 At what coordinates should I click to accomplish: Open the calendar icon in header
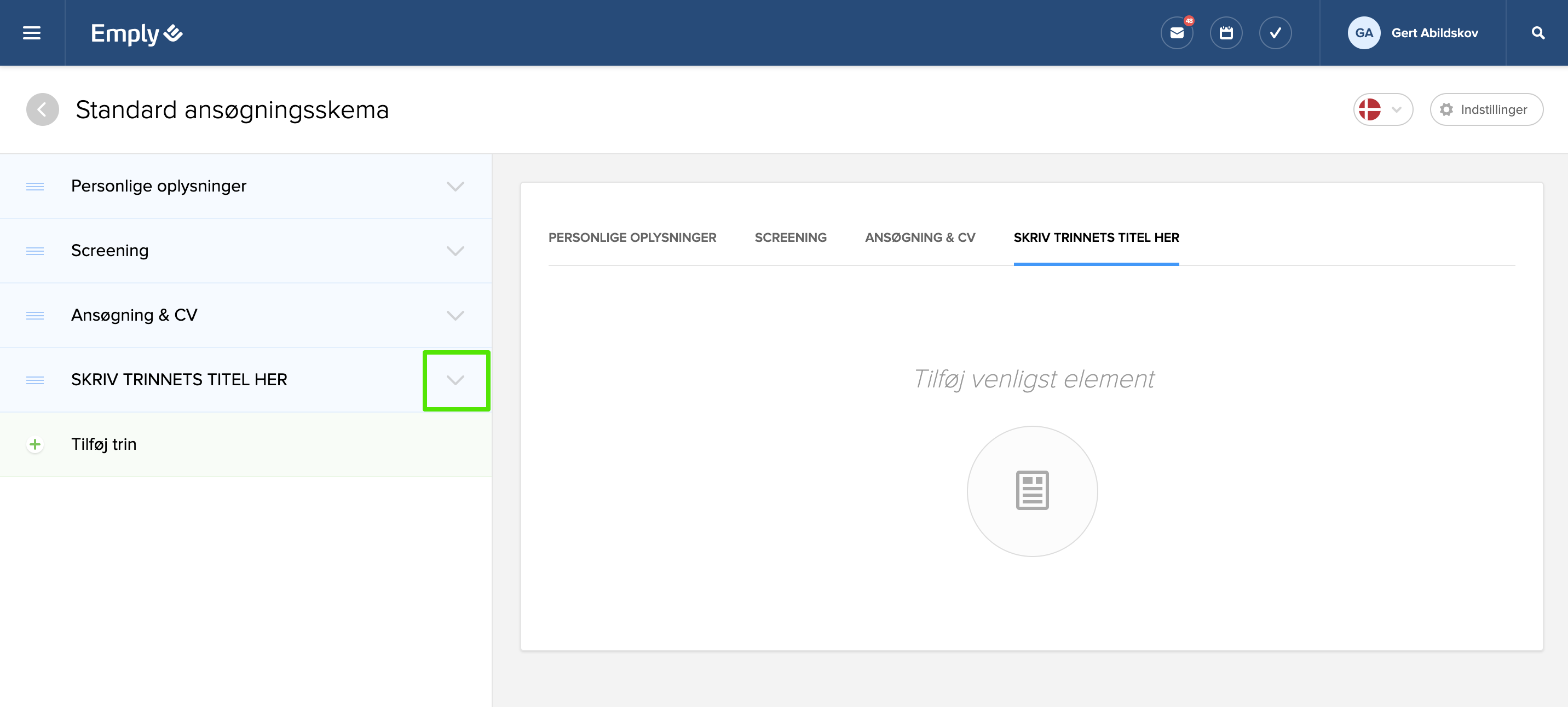[1226, 33]
